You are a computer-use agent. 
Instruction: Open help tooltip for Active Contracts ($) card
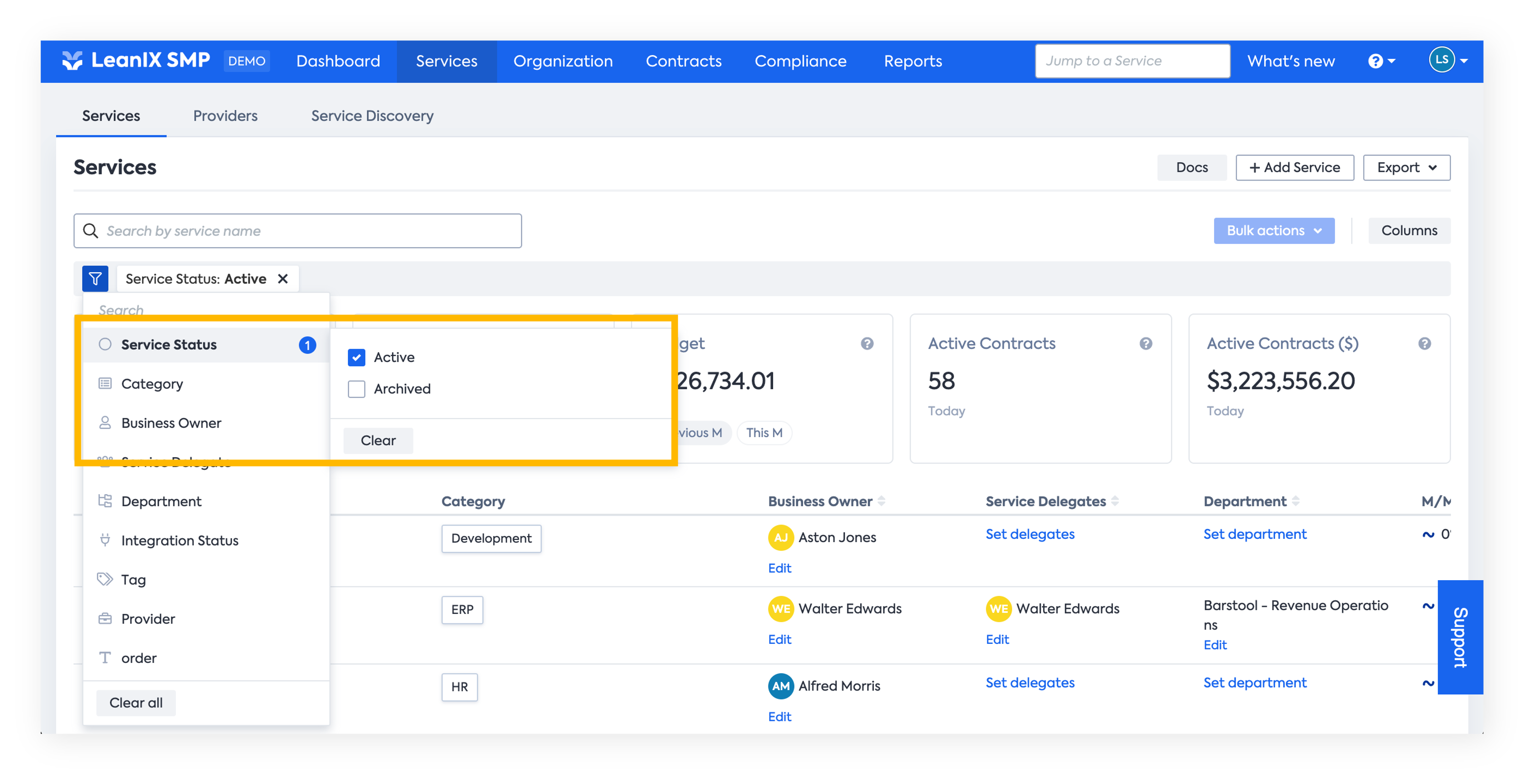click(1425, 343)
